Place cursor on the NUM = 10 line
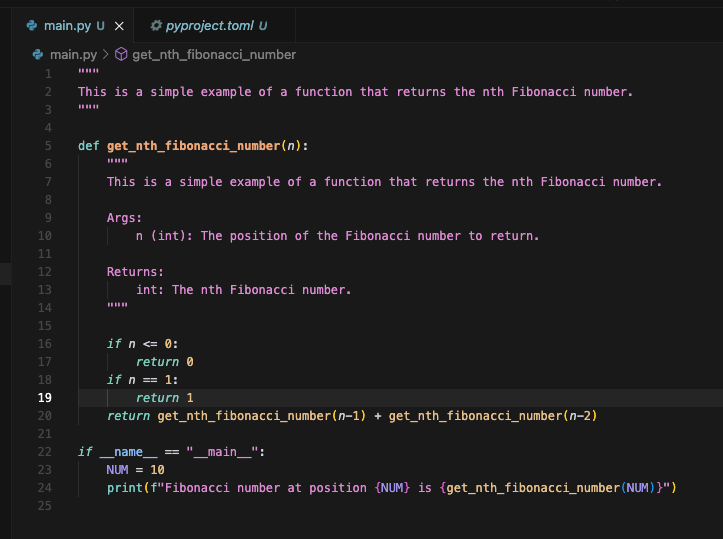 click(135, 470)
